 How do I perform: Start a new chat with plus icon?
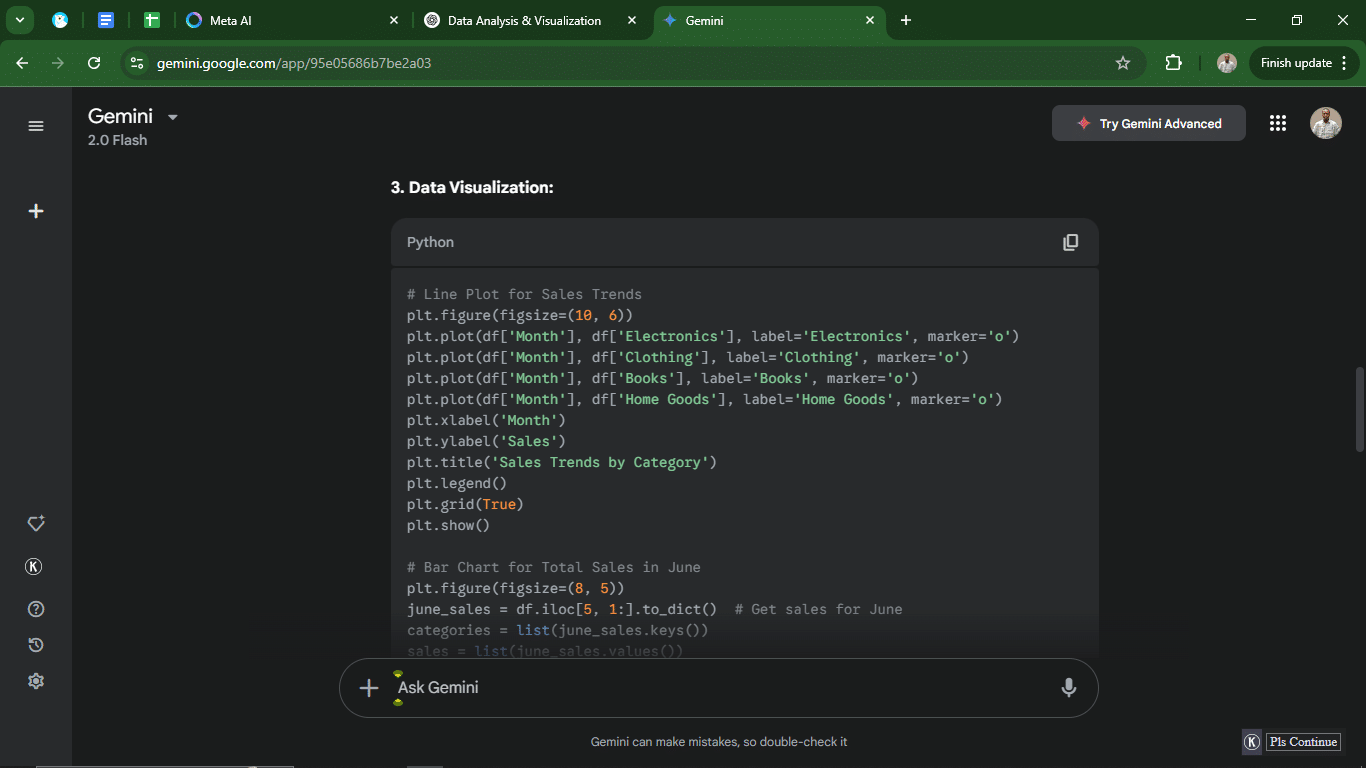(36, 211)
